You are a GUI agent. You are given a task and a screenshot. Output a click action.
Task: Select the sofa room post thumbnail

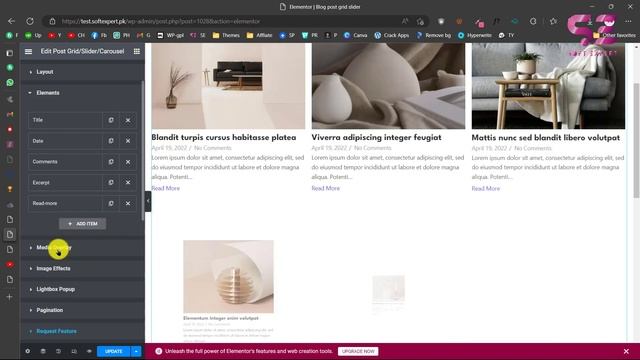[x=228, y=86]
